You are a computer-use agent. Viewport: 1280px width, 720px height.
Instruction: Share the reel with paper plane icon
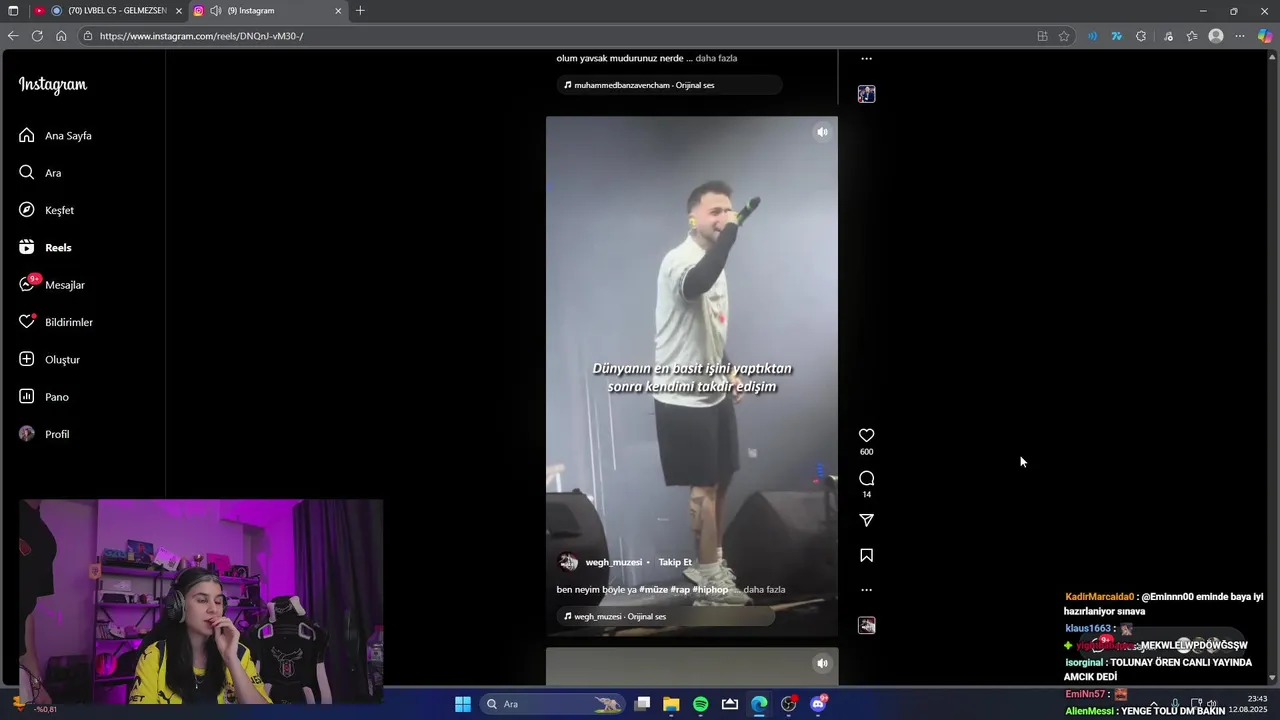click(867, 520)
